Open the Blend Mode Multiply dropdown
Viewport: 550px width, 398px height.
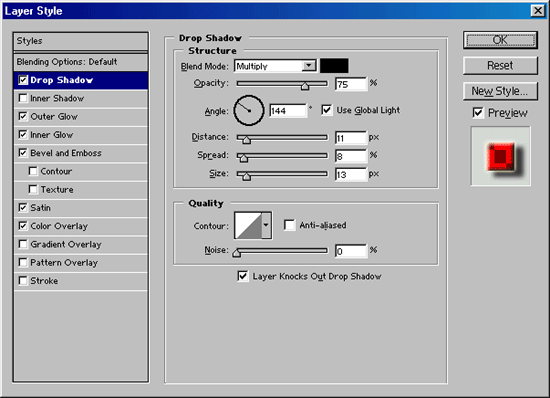275,66
